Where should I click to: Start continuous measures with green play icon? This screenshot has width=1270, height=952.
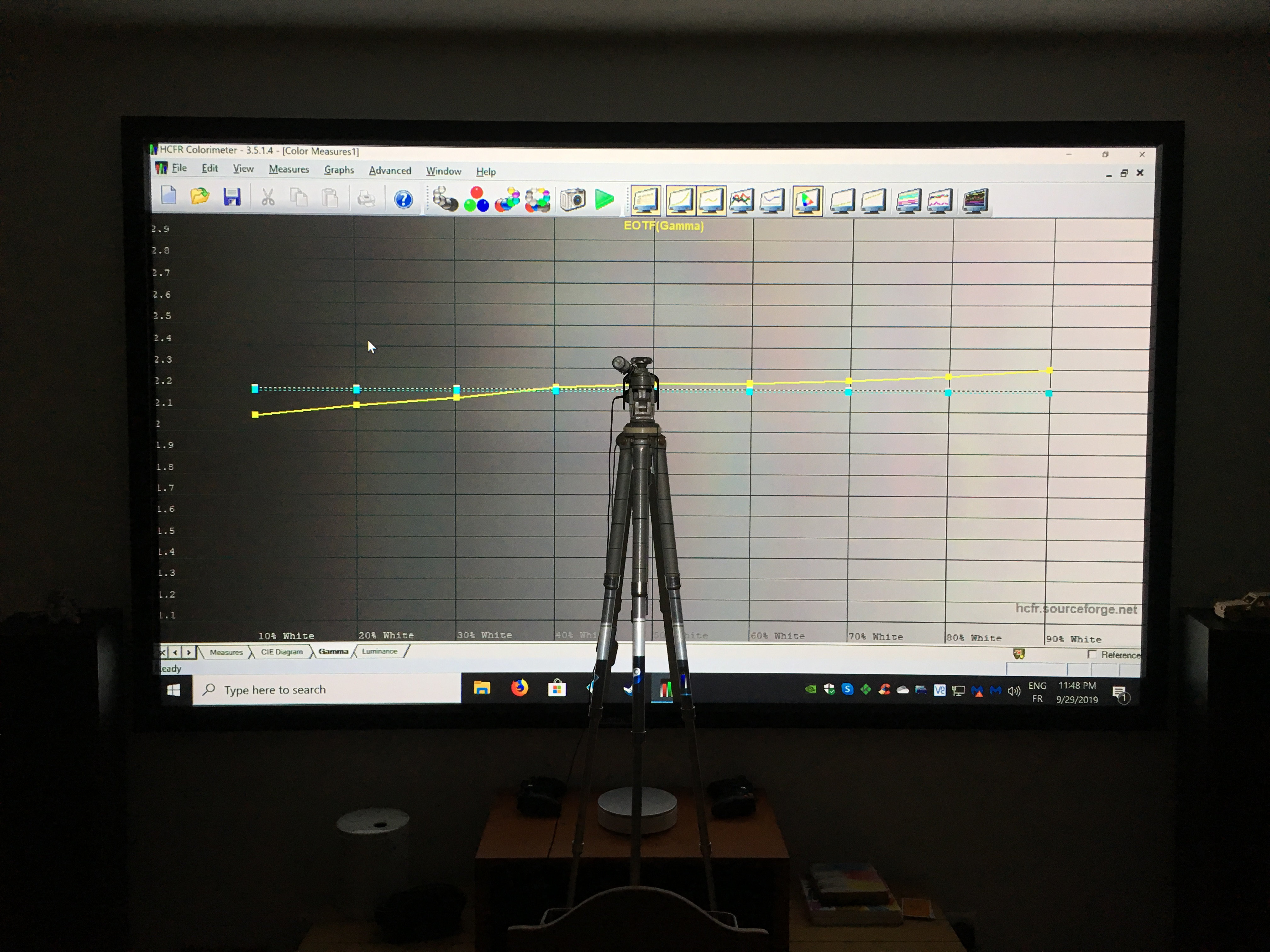[604, 200]
